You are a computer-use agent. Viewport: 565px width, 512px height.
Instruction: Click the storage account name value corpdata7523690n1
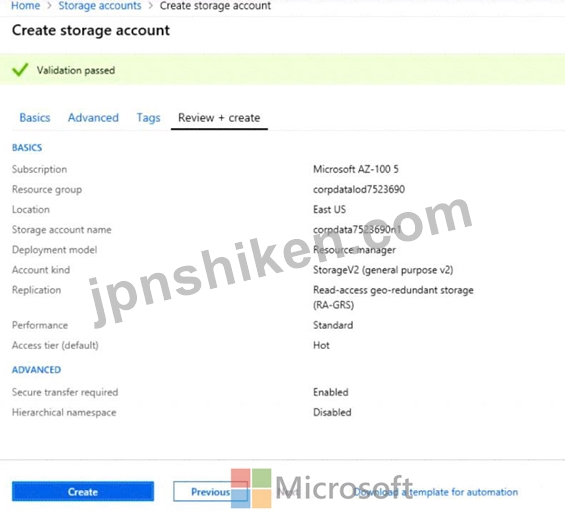click(x=357, y=230)
